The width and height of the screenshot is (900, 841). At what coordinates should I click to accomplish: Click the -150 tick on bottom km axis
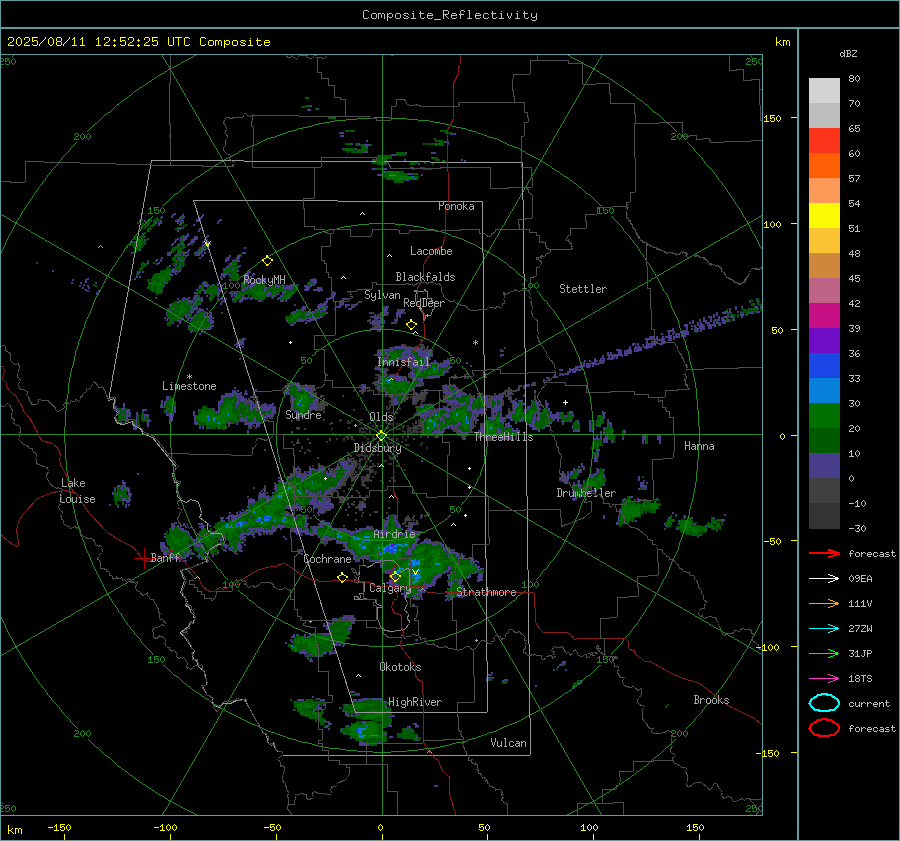click(59, 827)
